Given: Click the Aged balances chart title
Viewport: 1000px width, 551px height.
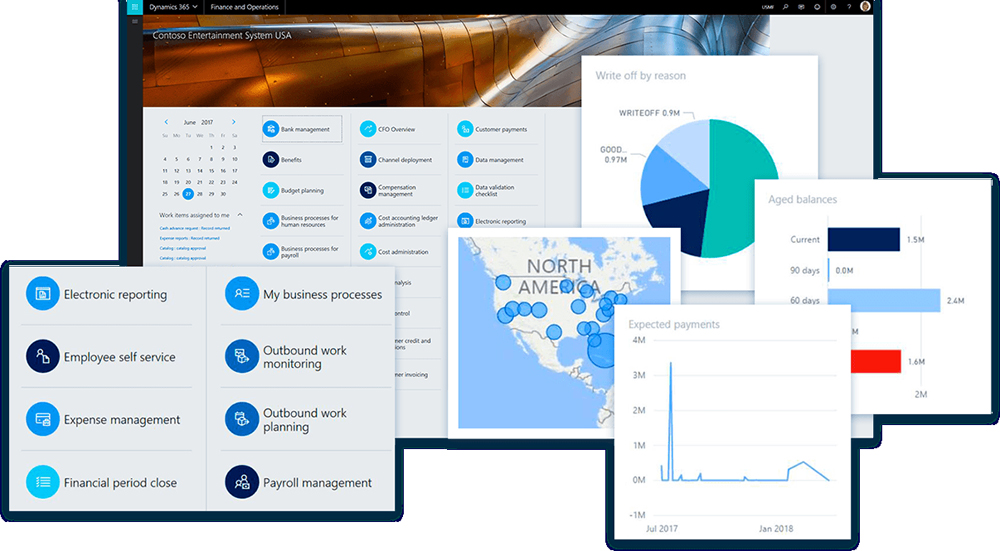Looking at the screenshot, I should click(x=802, y=199).
